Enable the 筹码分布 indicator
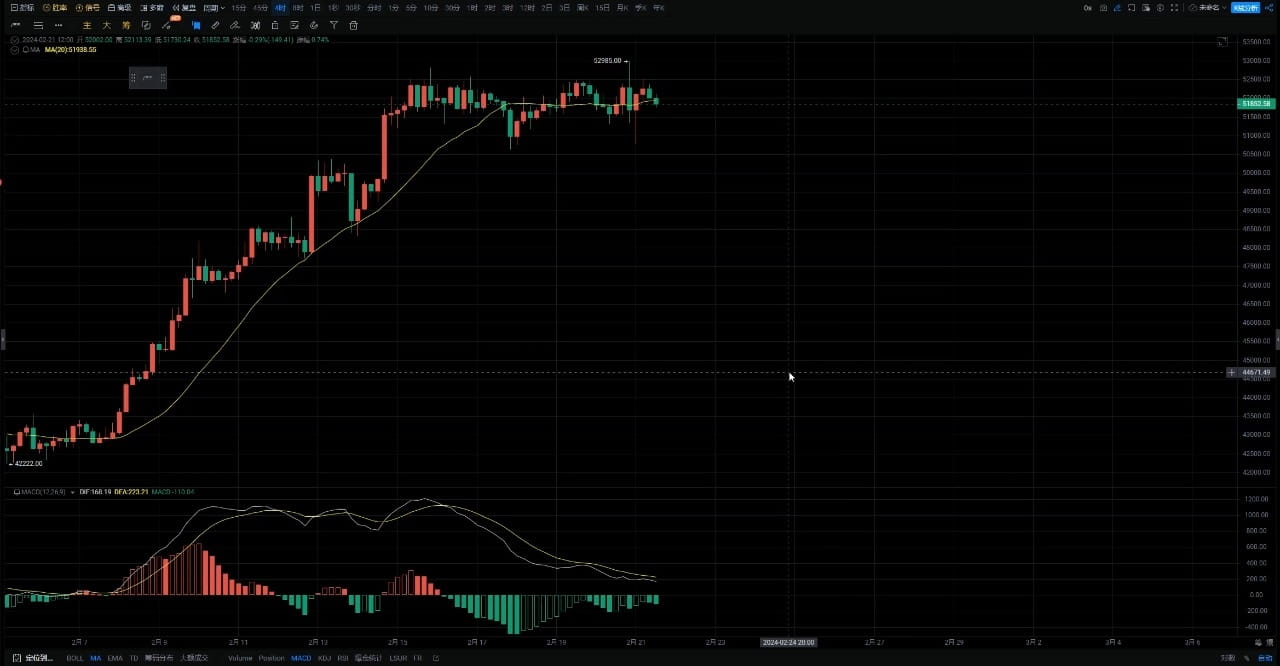 159,658
